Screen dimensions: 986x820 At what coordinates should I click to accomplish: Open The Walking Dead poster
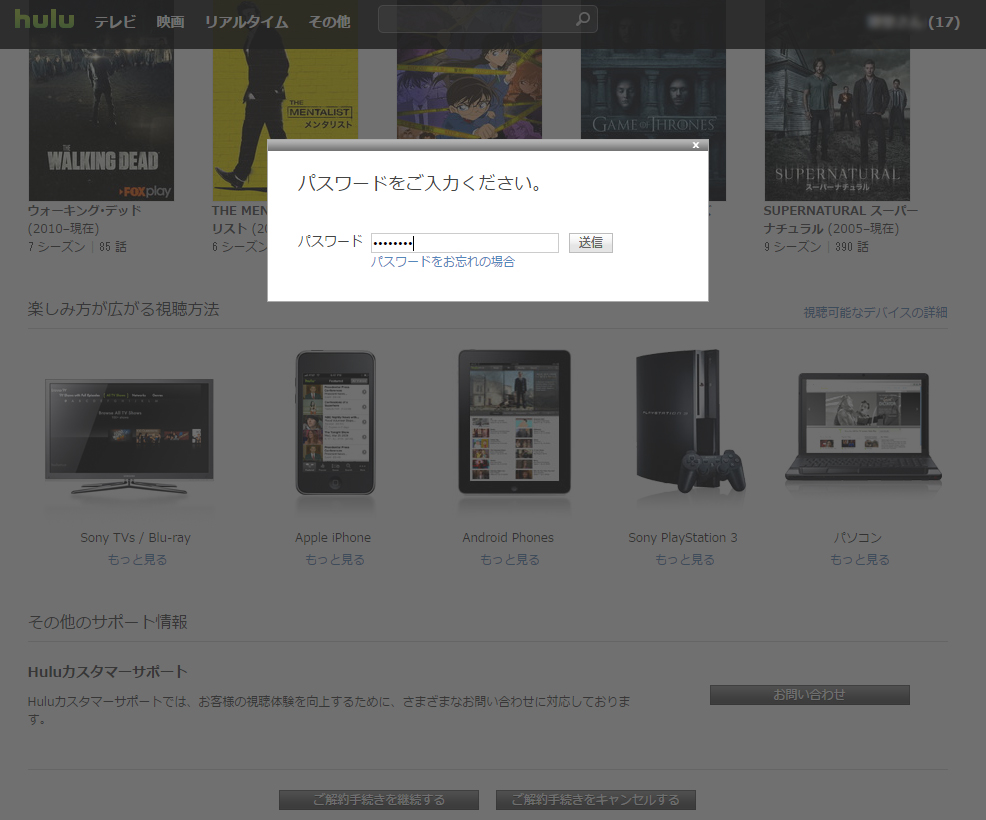point(101,125)
